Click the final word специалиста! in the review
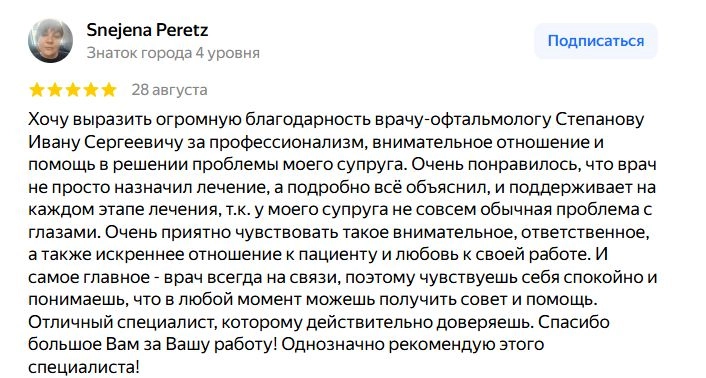 pyautogui.click(x=84, y=368)
